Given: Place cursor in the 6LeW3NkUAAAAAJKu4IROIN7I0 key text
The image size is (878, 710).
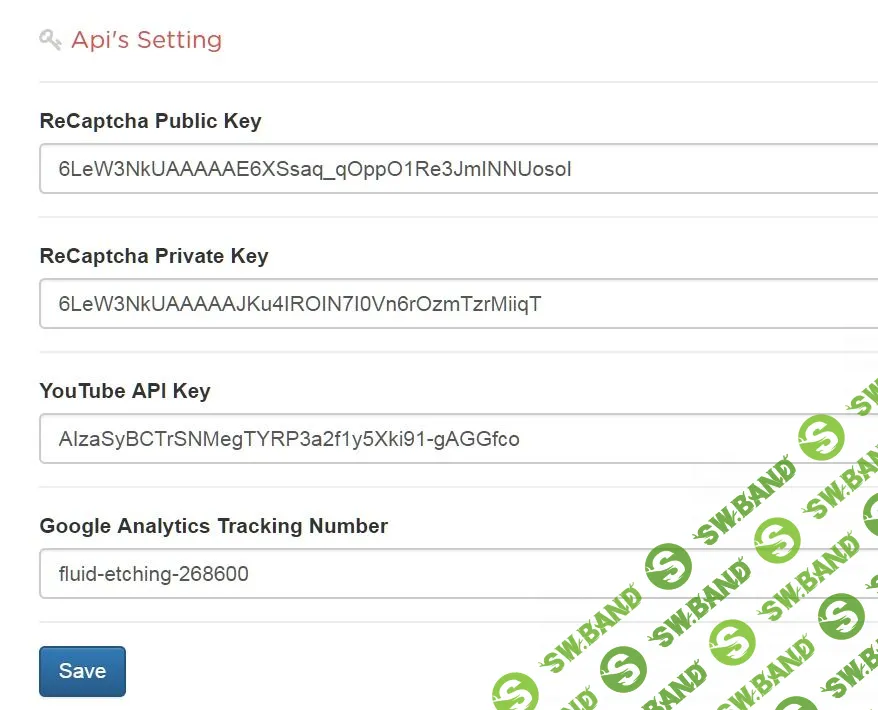Looking at the screenshot, I should (x=300, y=304).
